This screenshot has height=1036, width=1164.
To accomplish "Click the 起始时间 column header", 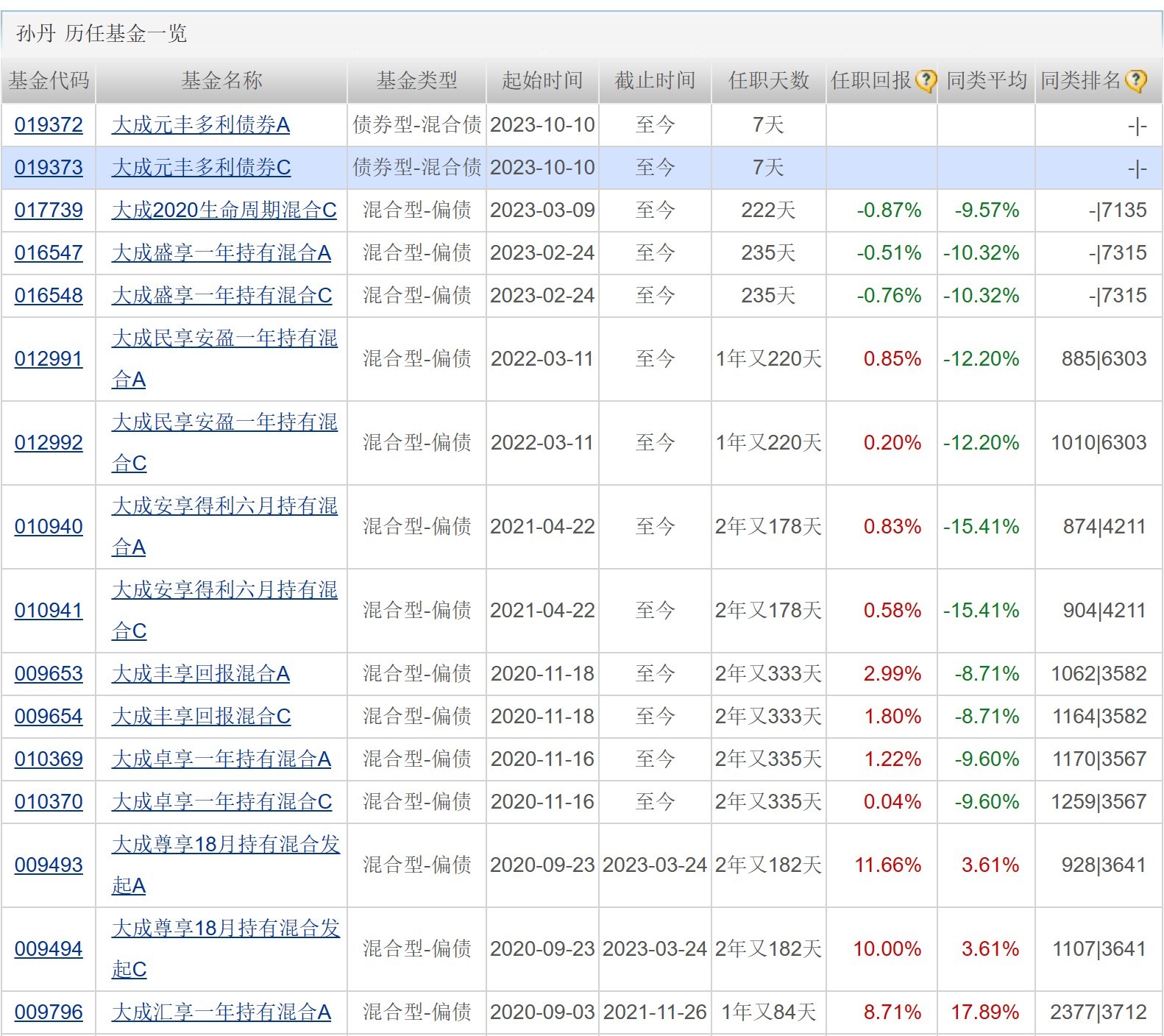I will 542,81.
